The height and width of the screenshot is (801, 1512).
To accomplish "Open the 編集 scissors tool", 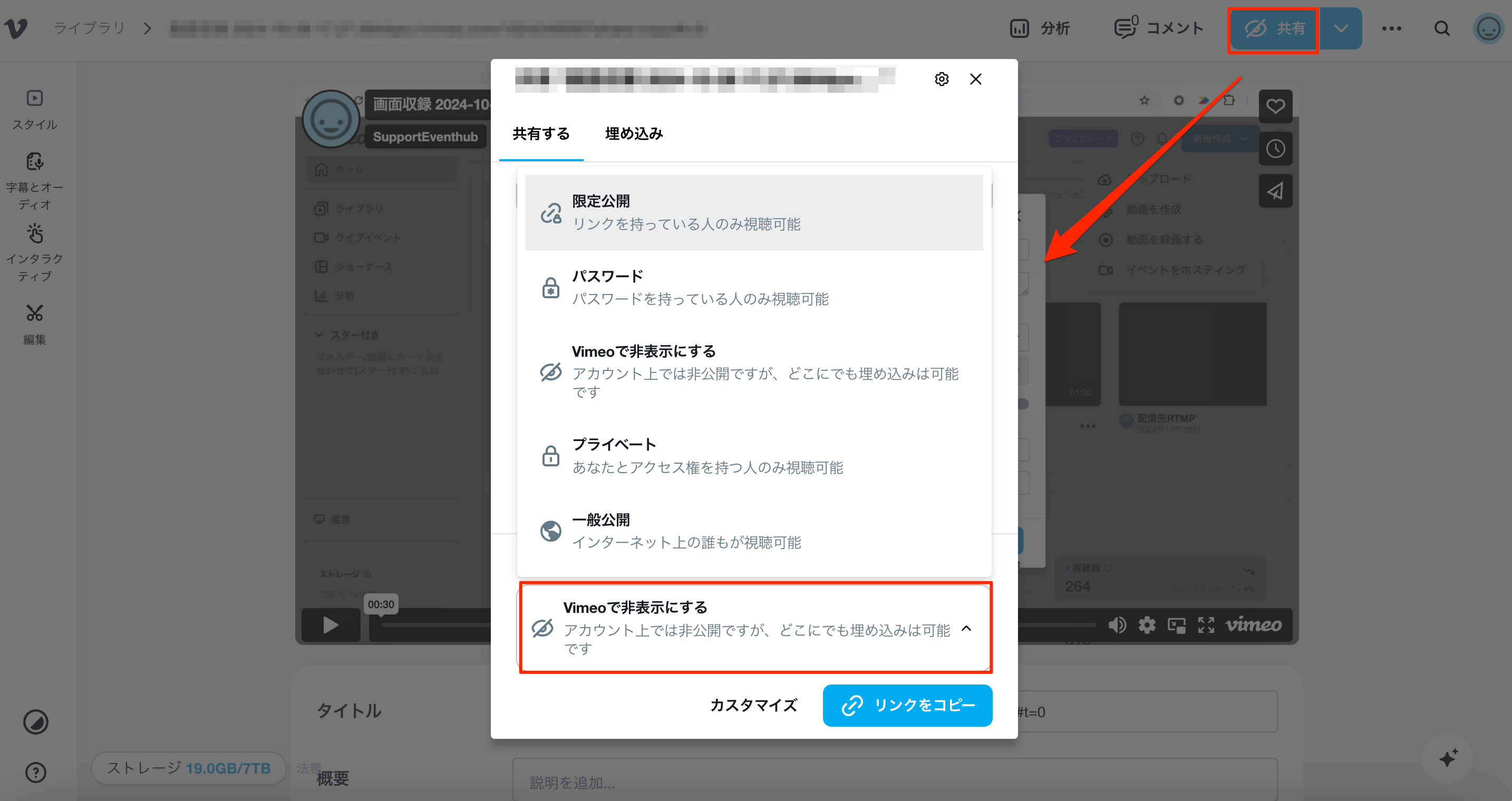I will [x=35, y=325].
